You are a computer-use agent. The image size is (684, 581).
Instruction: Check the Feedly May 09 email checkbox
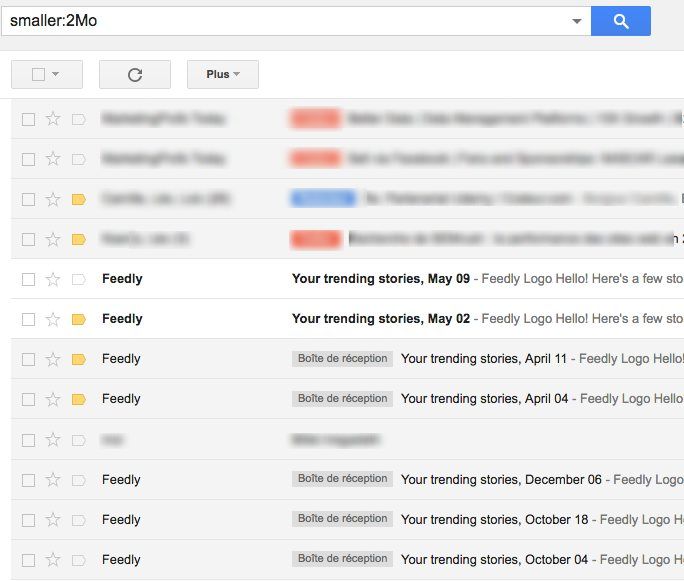pyautogui.click(x=28, y=279)
